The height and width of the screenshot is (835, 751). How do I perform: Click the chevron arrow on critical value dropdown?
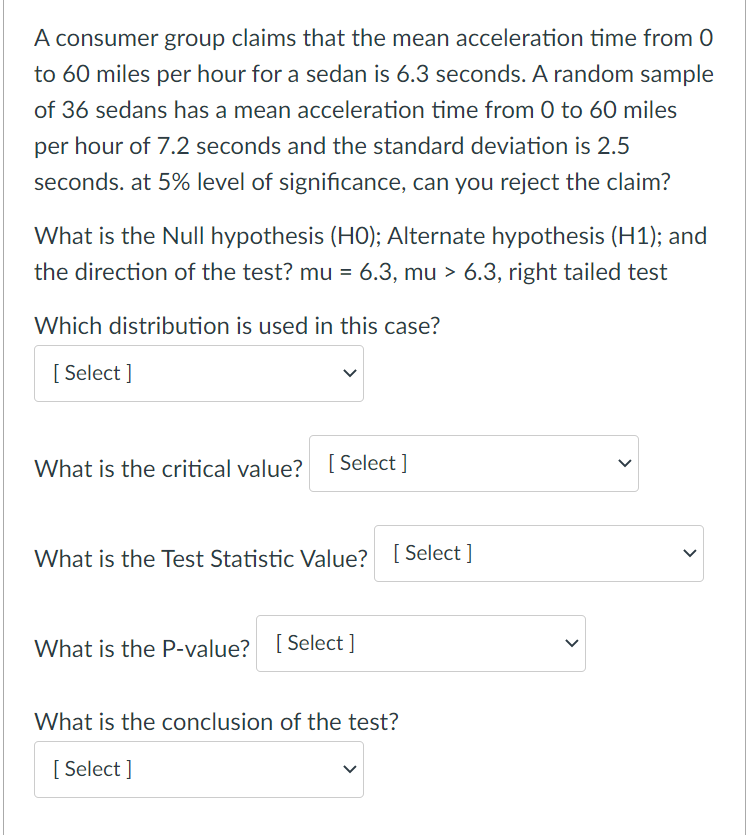pyautogui.click(x=622, y=464)
